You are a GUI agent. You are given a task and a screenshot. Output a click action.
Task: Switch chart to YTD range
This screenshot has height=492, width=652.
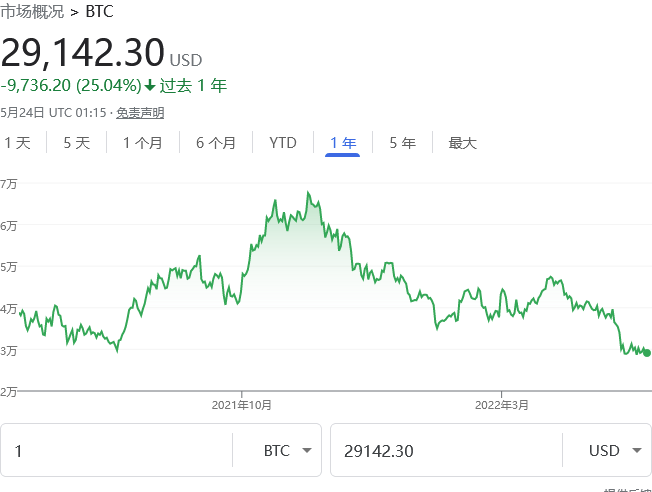pyautogui.click(x=283, y=143)
